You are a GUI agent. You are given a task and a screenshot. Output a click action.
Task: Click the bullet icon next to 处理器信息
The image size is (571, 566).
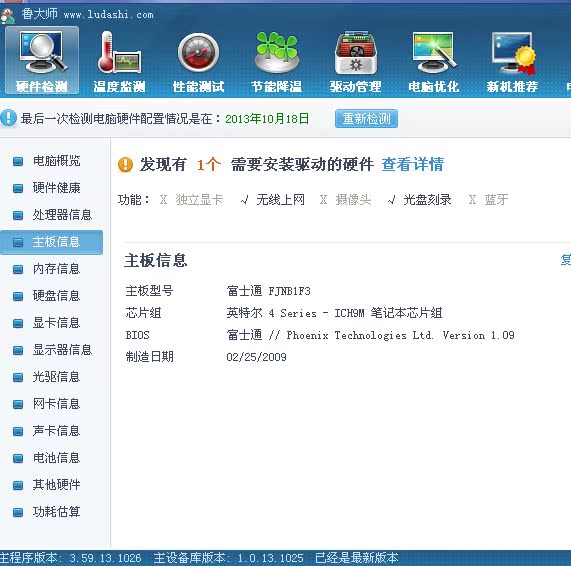[18, 215]
